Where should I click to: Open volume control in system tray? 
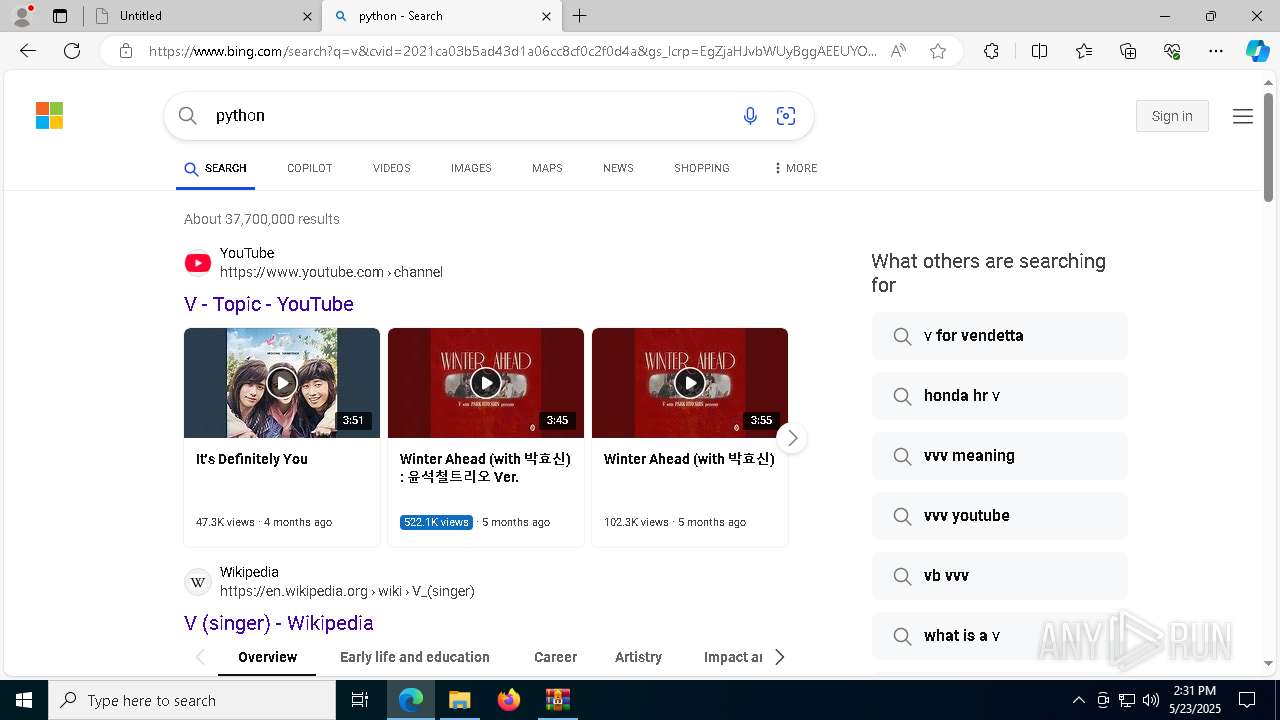pos(1151,700)
